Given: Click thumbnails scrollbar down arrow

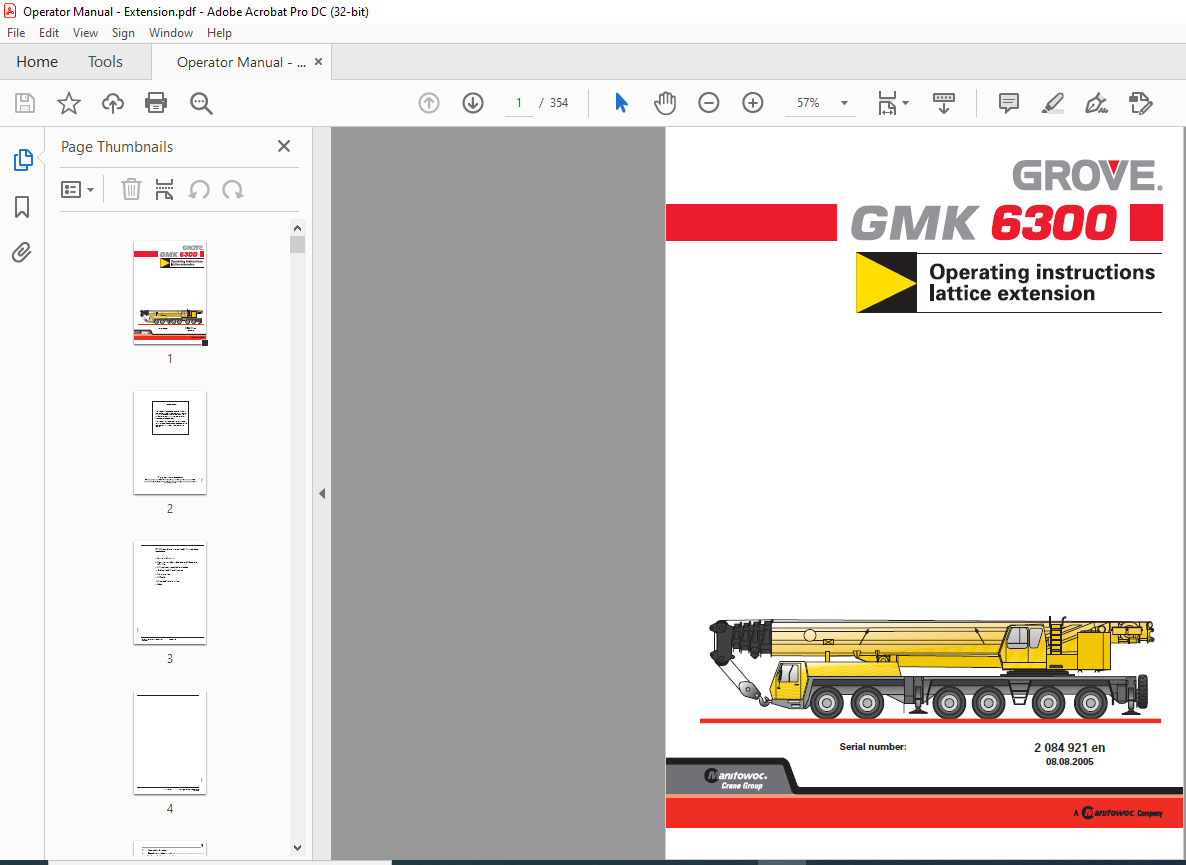Looking at the screenshot, I should tap(297, 848).
